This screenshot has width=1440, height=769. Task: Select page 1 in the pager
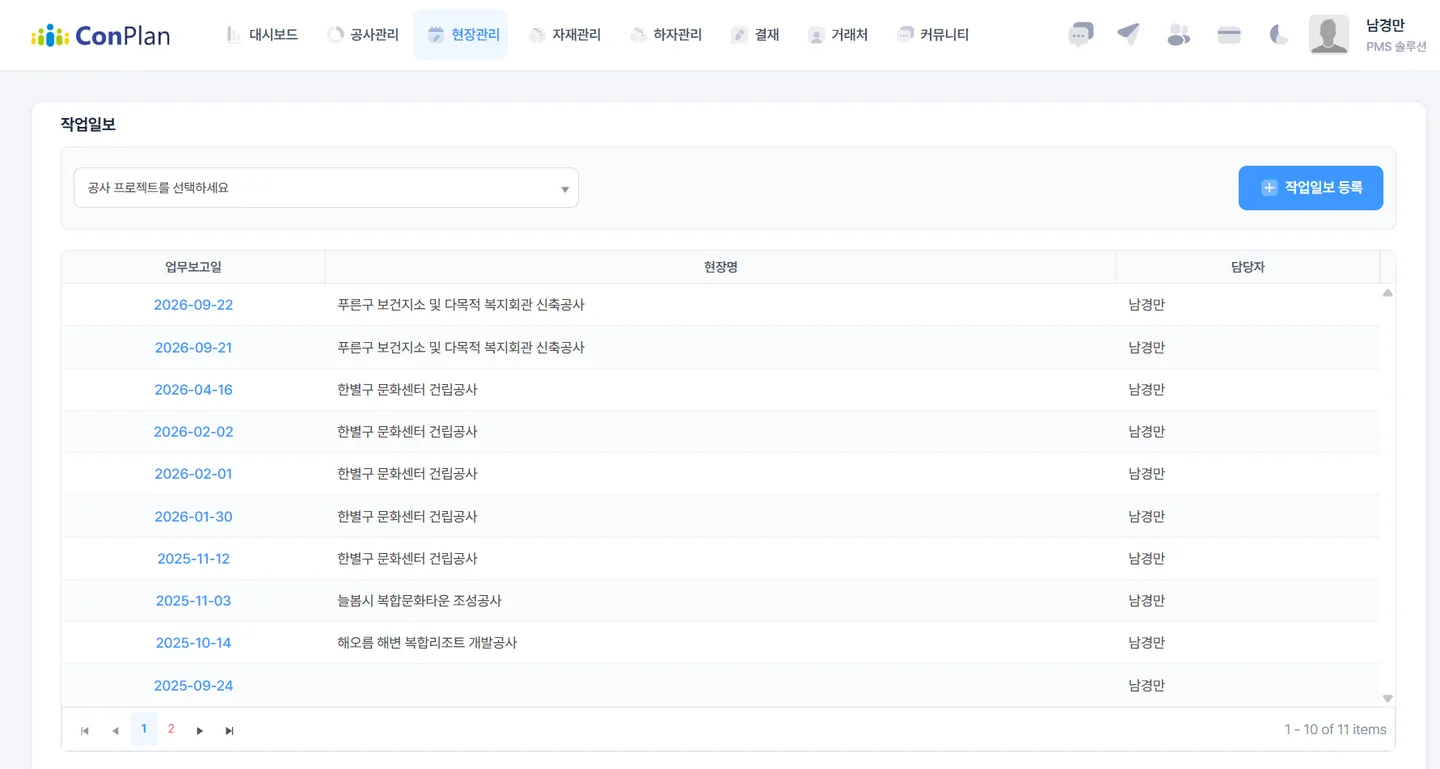144,729
